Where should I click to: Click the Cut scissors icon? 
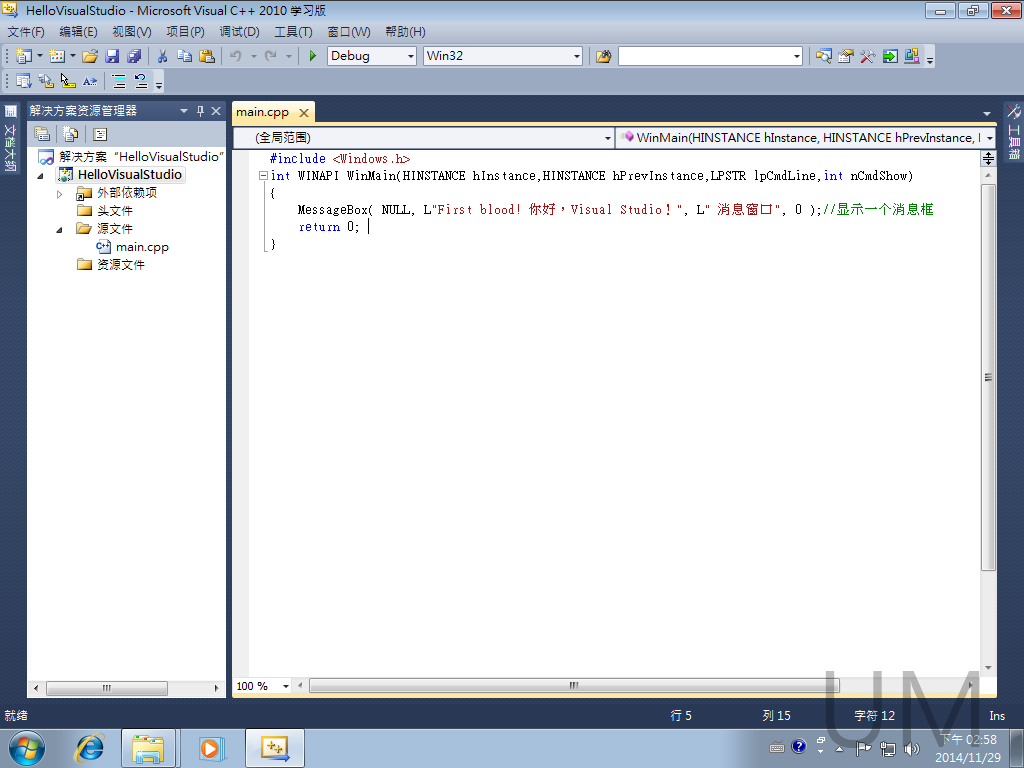coord(163,56)
